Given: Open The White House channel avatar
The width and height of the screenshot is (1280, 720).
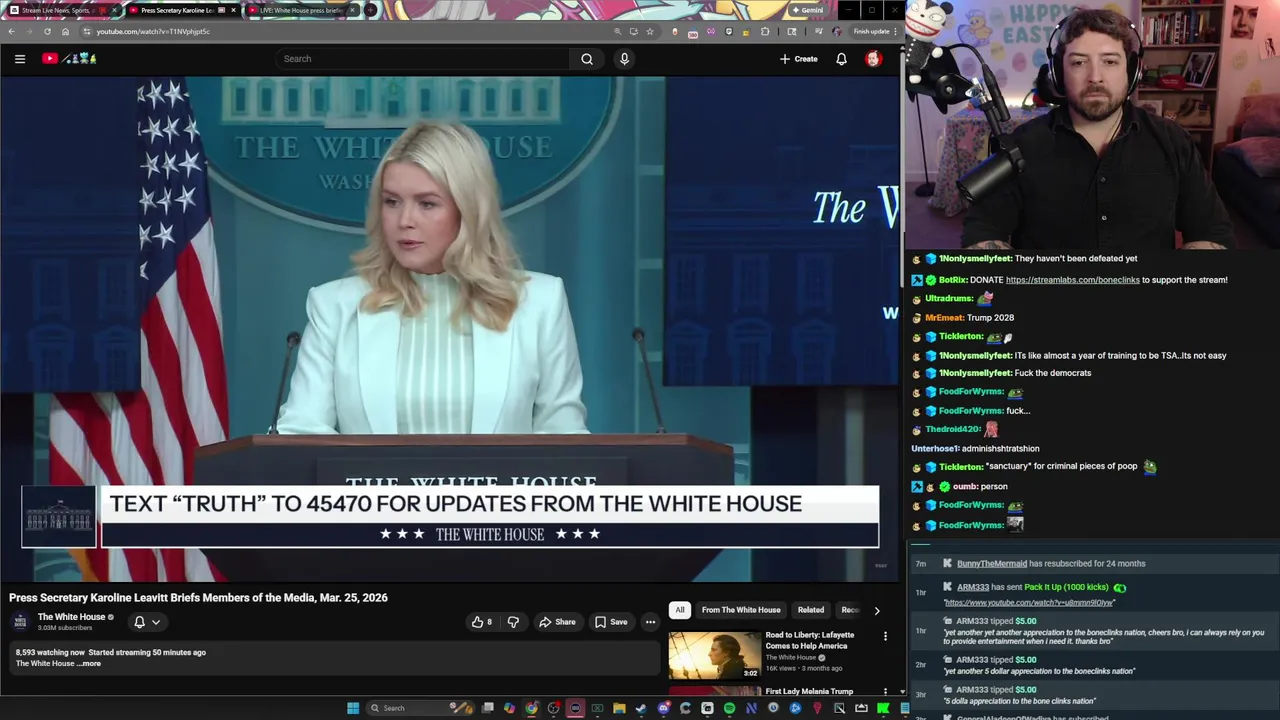Looking at the screenshot, I should [x=20, y=622].
